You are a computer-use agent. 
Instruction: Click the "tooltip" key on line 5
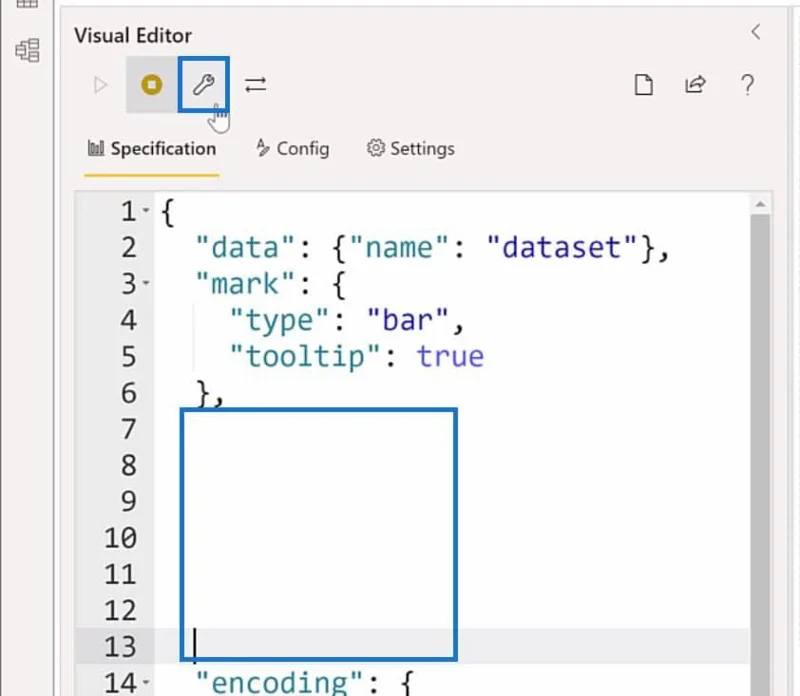(305, 356)
